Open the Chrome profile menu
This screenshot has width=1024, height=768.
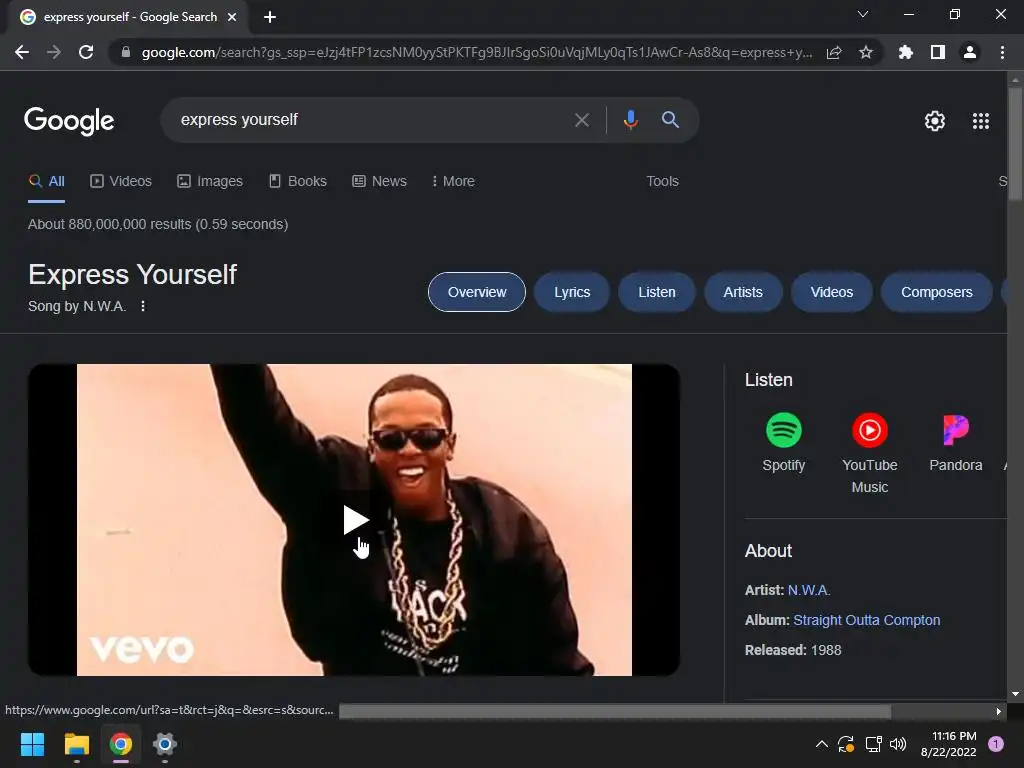[x=970, y=52]
